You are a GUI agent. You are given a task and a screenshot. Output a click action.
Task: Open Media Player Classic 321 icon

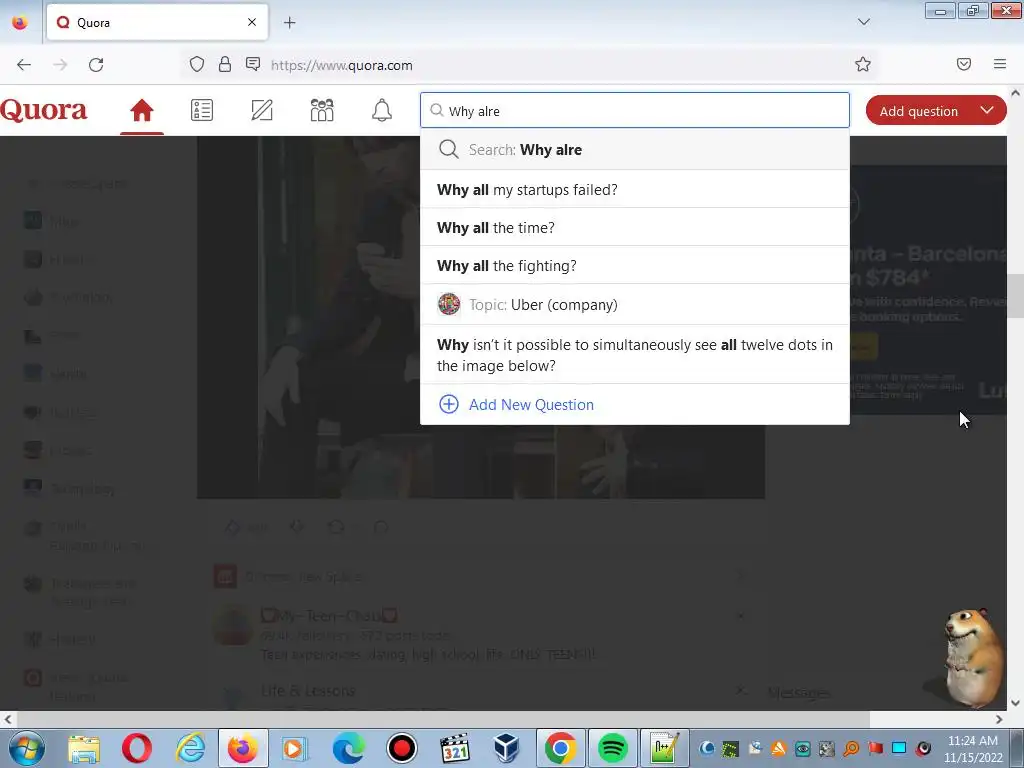455,748
